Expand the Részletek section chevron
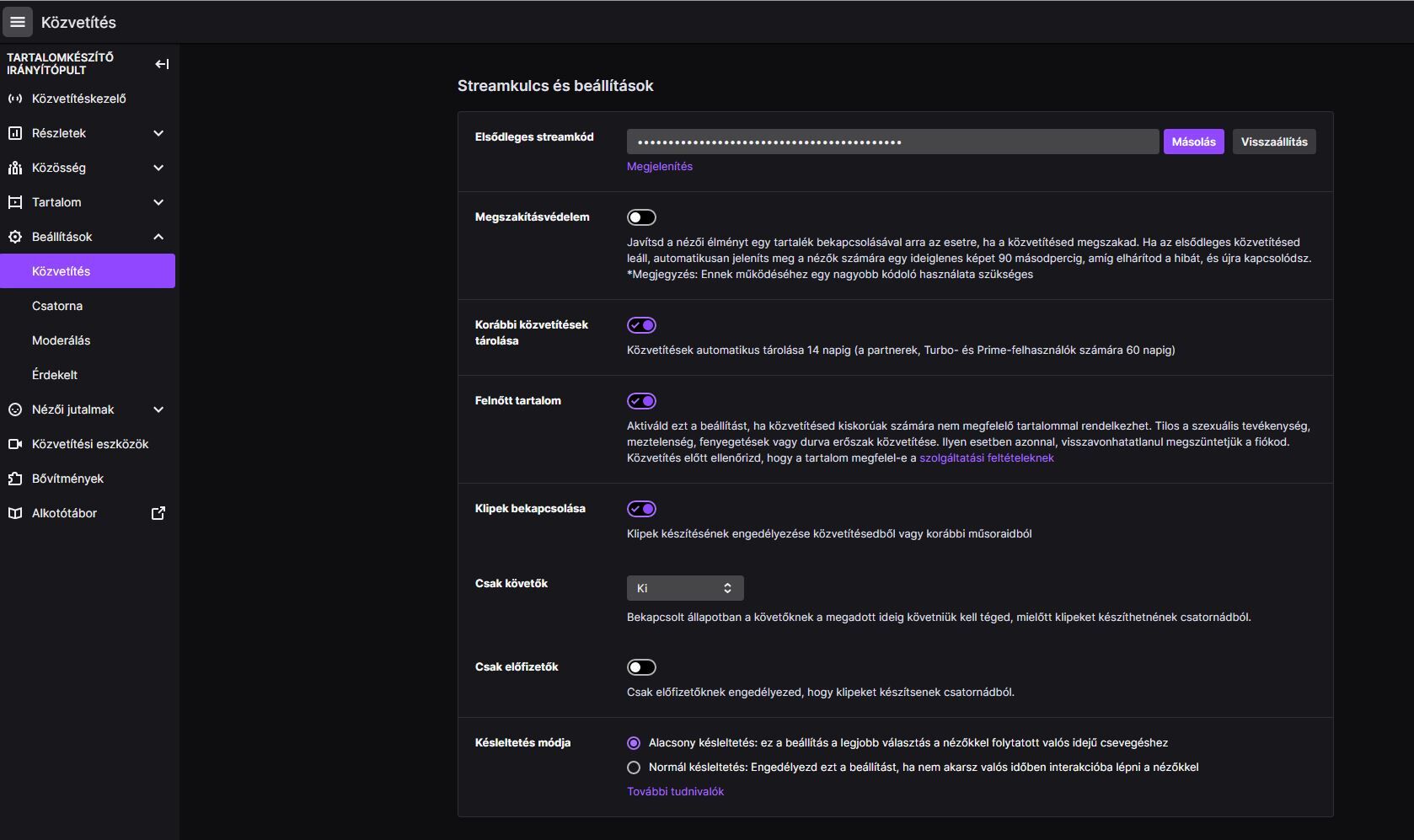 [158, 133]
